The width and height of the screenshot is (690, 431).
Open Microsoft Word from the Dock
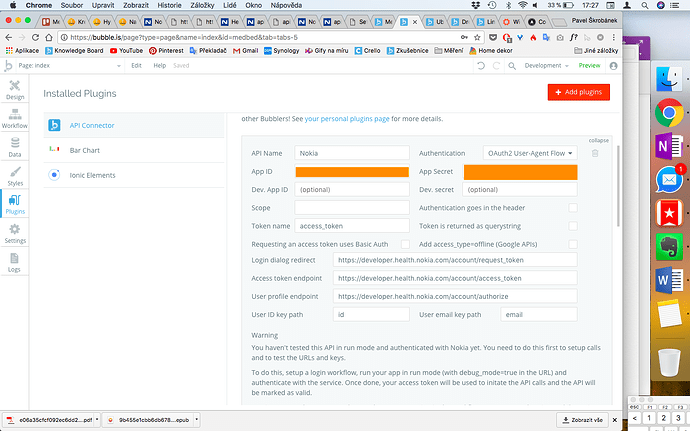(x=669, y=280)
